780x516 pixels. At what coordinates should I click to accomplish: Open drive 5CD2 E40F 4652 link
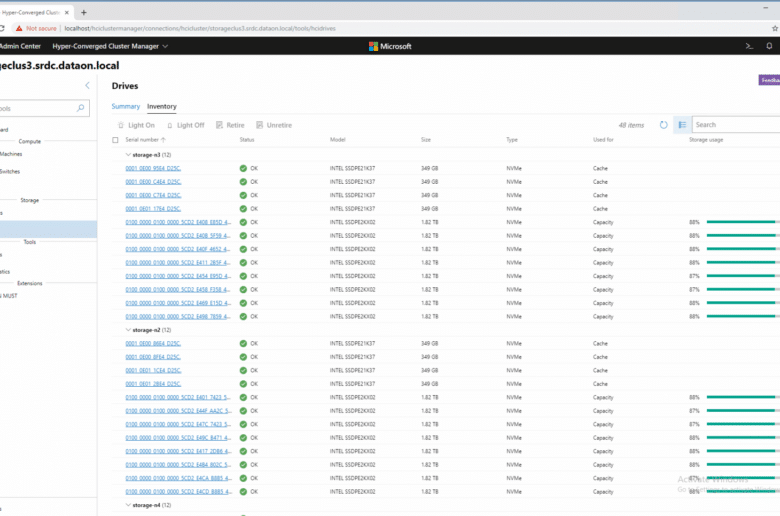click(178, 249)
